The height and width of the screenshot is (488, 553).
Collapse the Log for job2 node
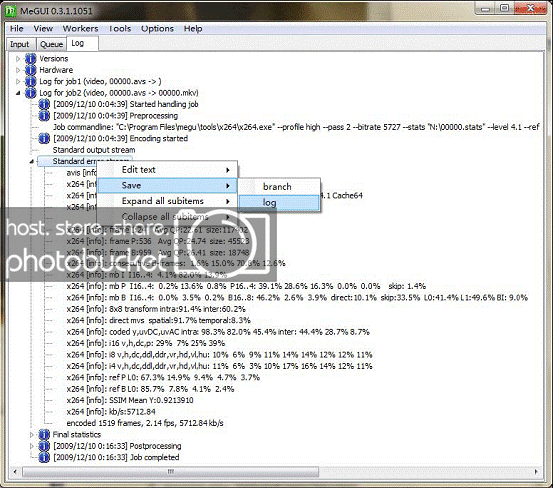coord(18,93)
